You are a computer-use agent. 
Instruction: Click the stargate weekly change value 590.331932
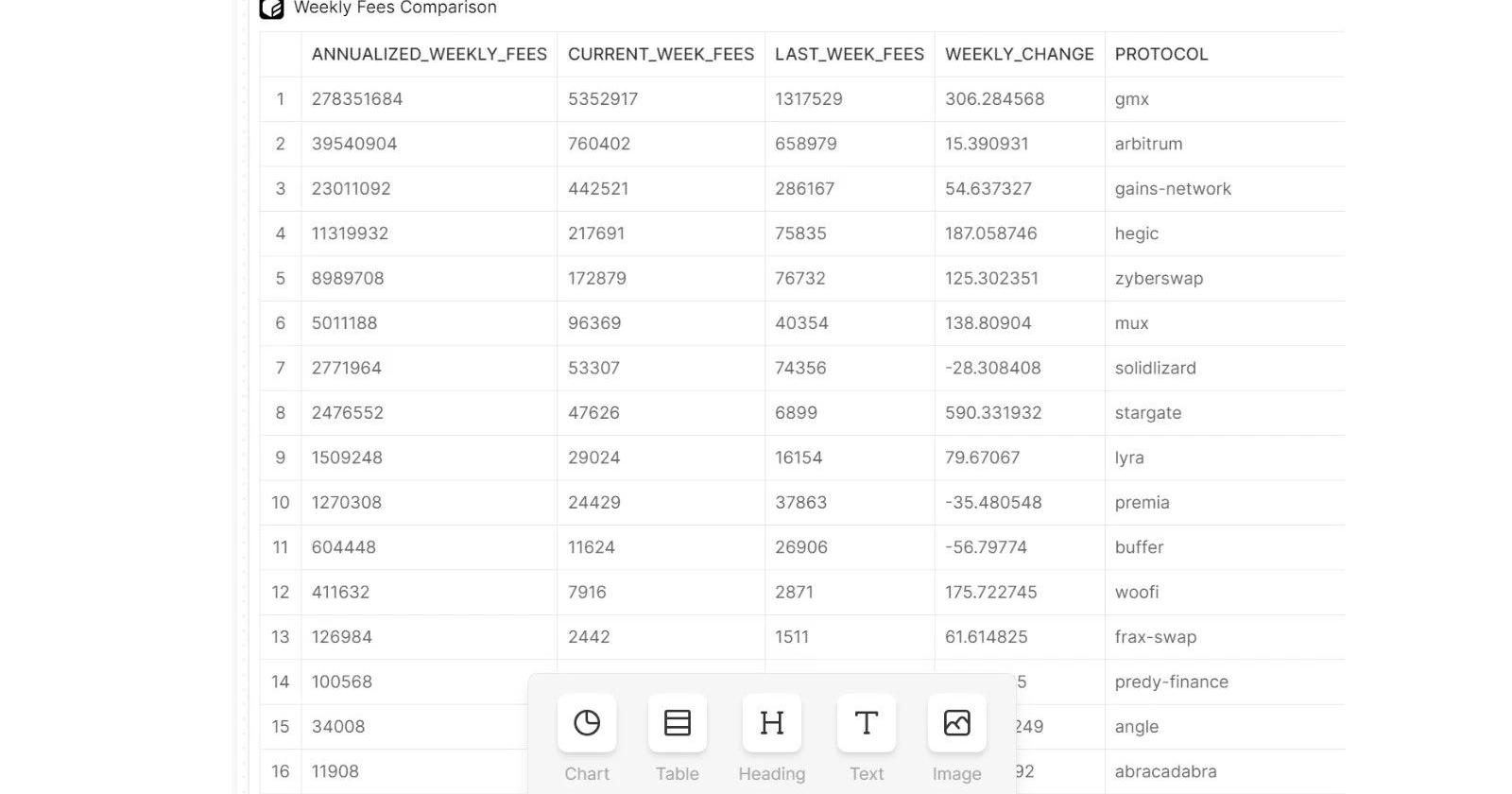coord(993,413)
